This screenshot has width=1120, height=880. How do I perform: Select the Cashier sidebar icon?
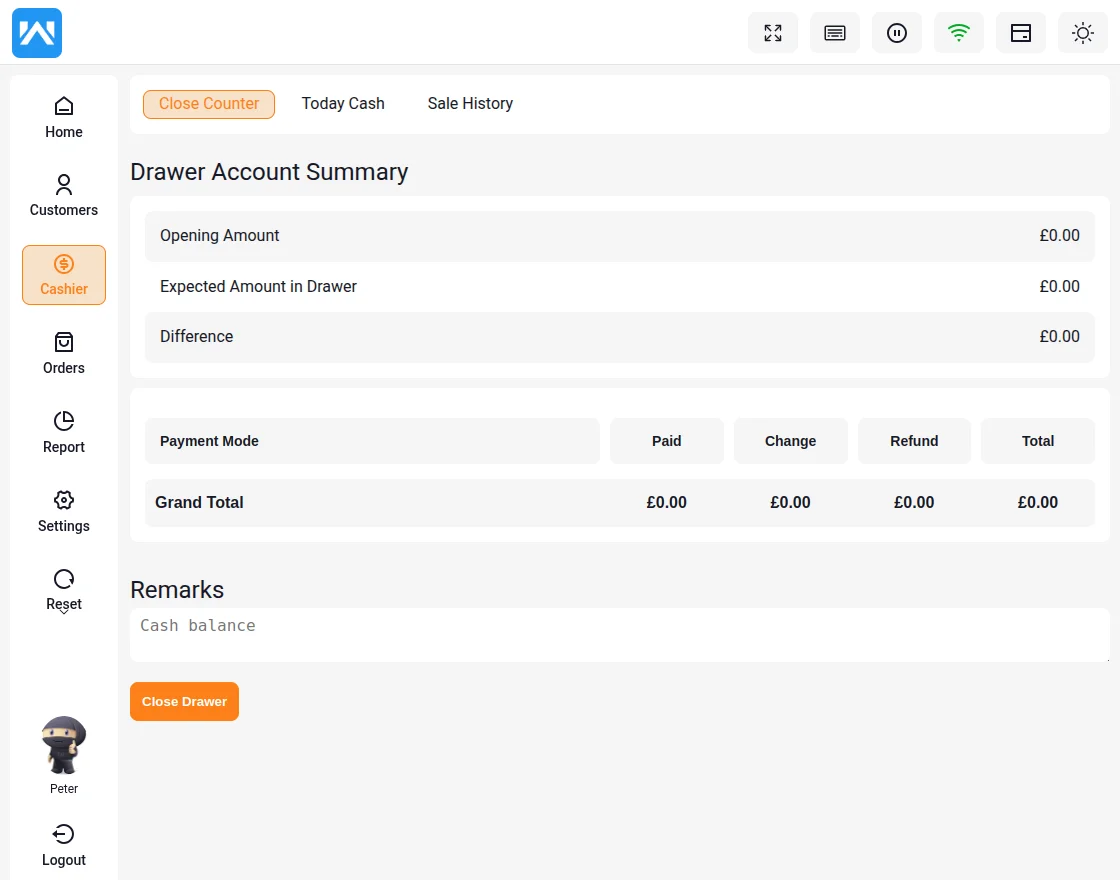tap(63, 274)
